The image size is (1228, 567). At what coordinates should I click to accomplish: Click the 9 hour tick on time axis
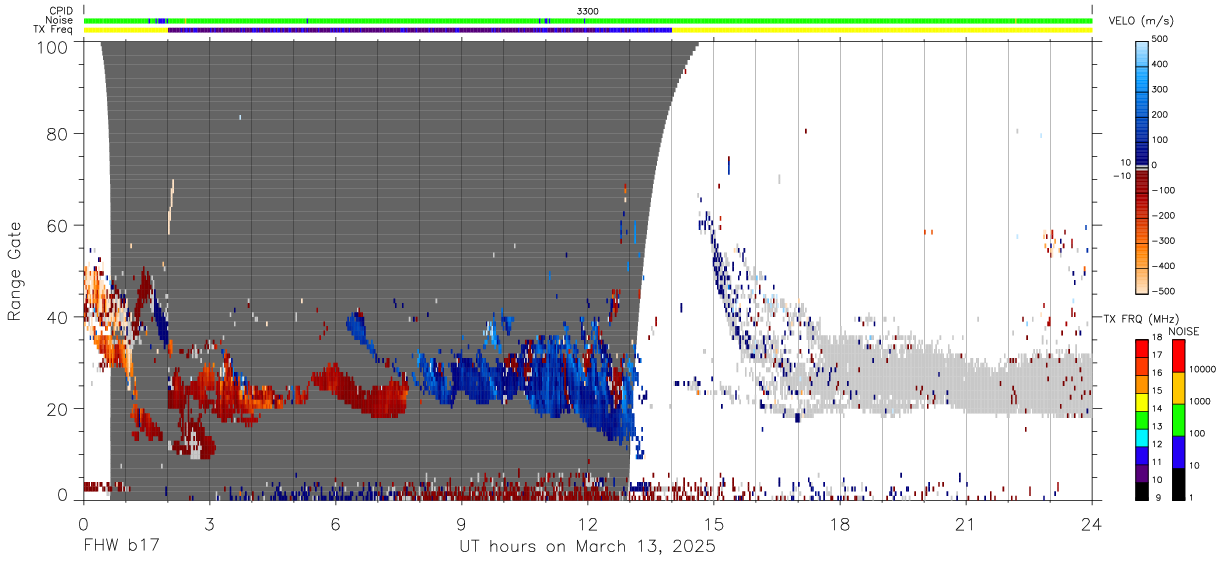[x=462, y=523]
